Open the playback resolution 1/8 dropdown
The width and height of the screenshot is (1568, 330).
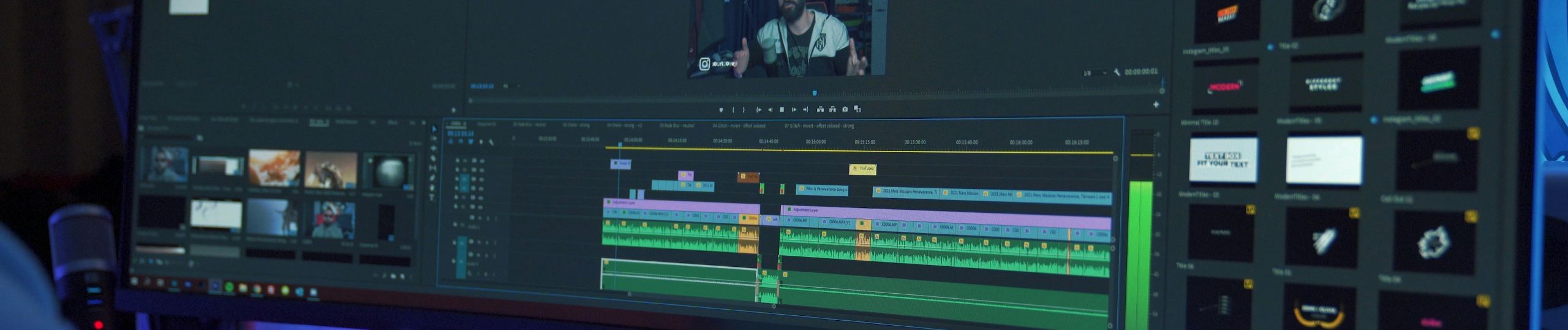tap(1095, 73)
